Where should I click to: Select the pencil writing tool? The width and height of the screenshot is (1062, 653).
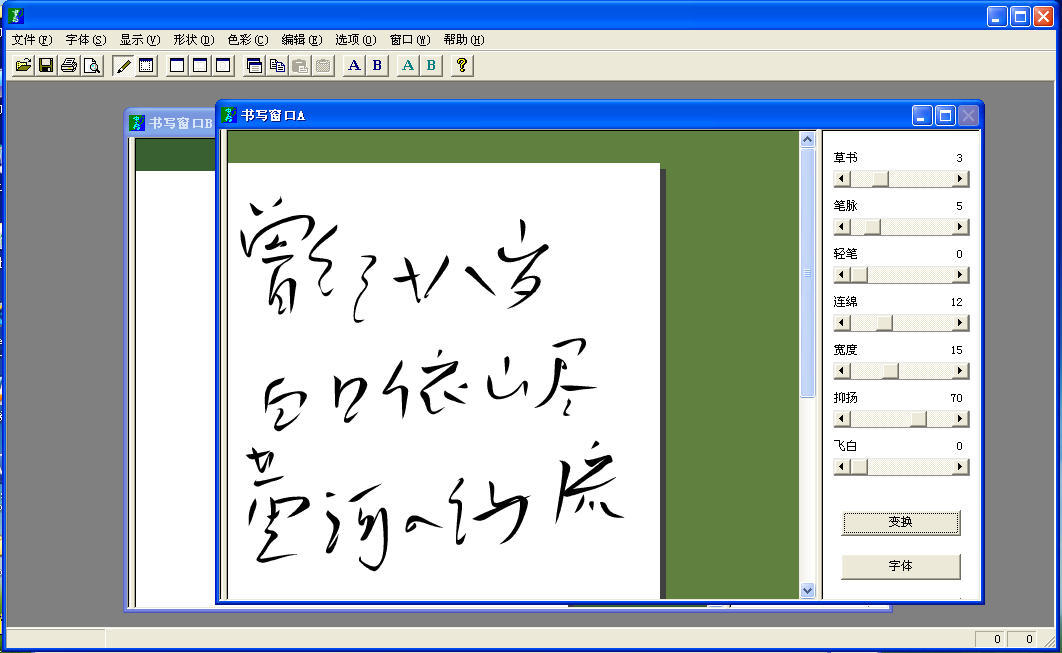coord(124,66)
